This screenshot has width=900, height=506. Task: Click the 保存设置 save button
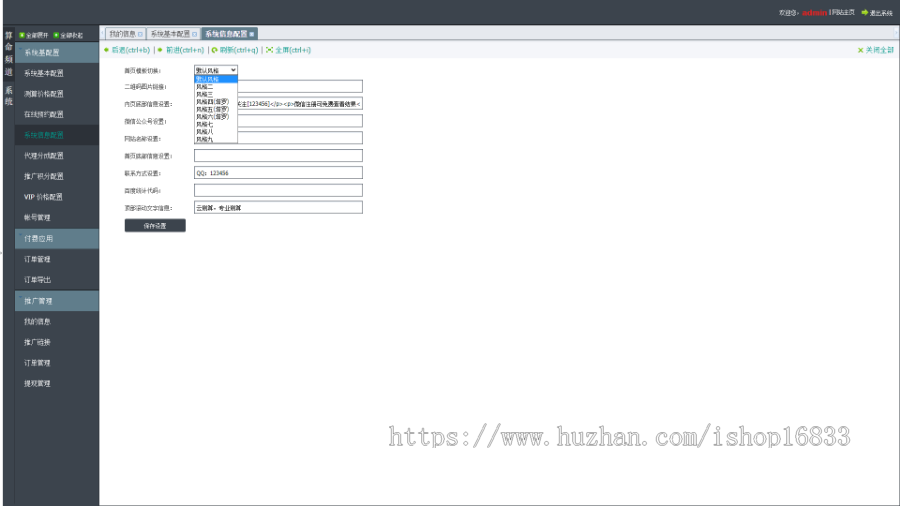coord(155,225)
